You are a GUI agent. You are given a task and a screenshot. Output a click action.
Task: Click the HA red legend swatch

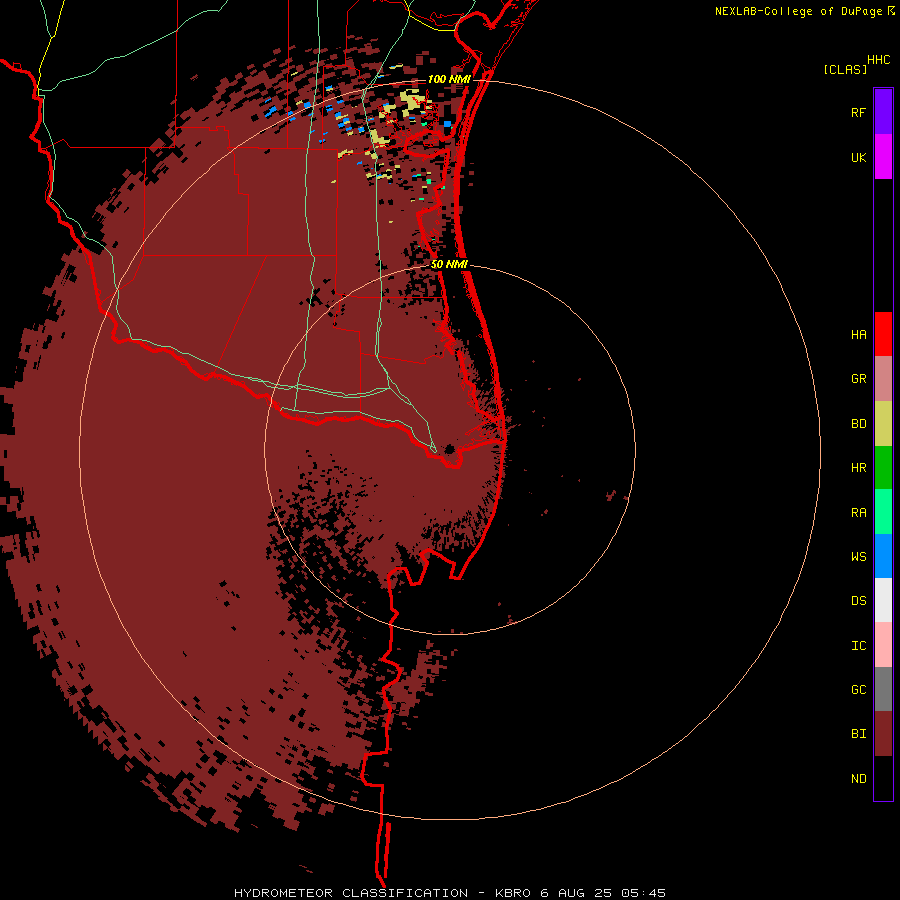coord(883,334)
